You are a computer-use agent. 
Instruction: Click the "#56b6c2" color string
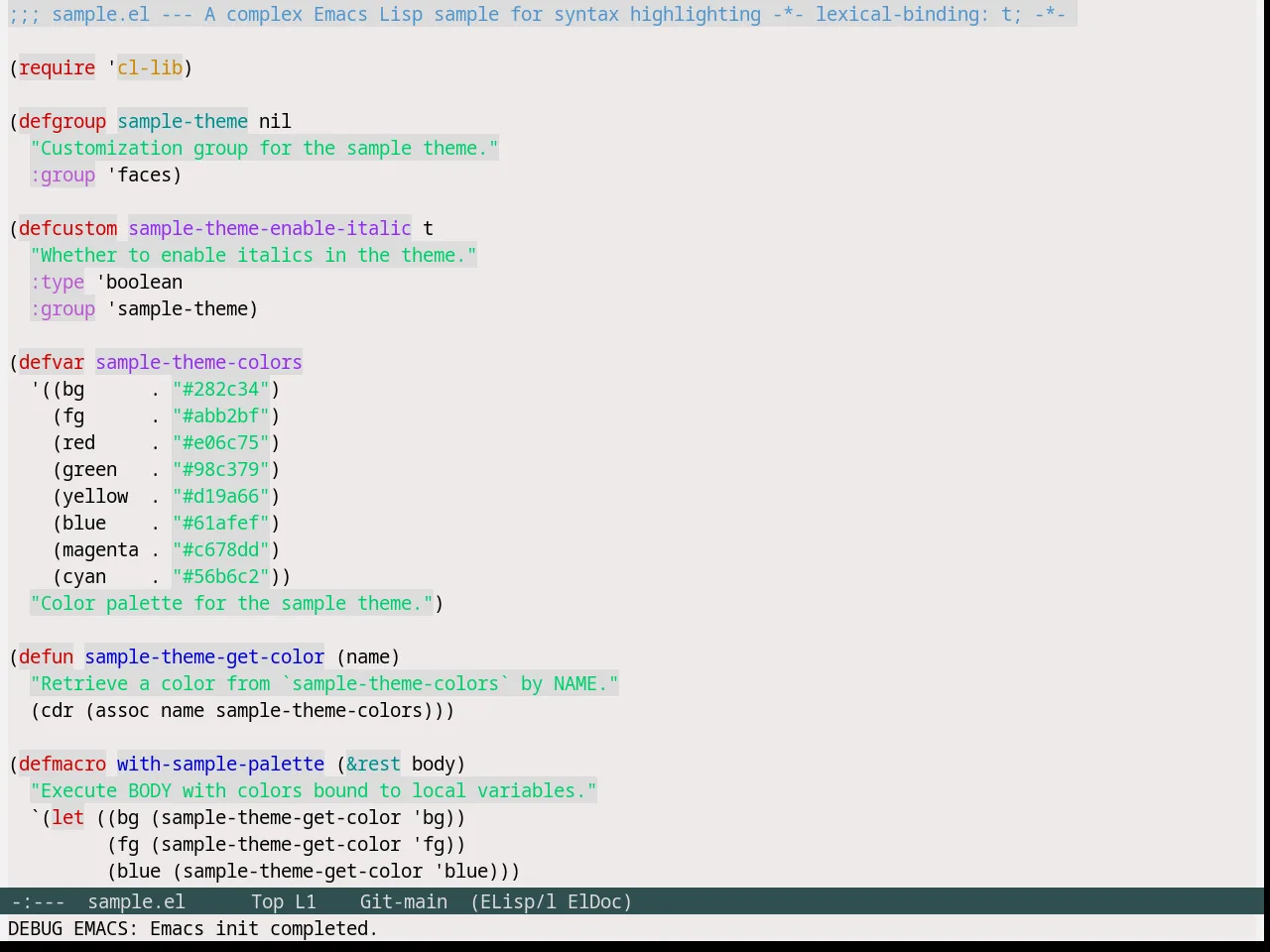point(220,576)
